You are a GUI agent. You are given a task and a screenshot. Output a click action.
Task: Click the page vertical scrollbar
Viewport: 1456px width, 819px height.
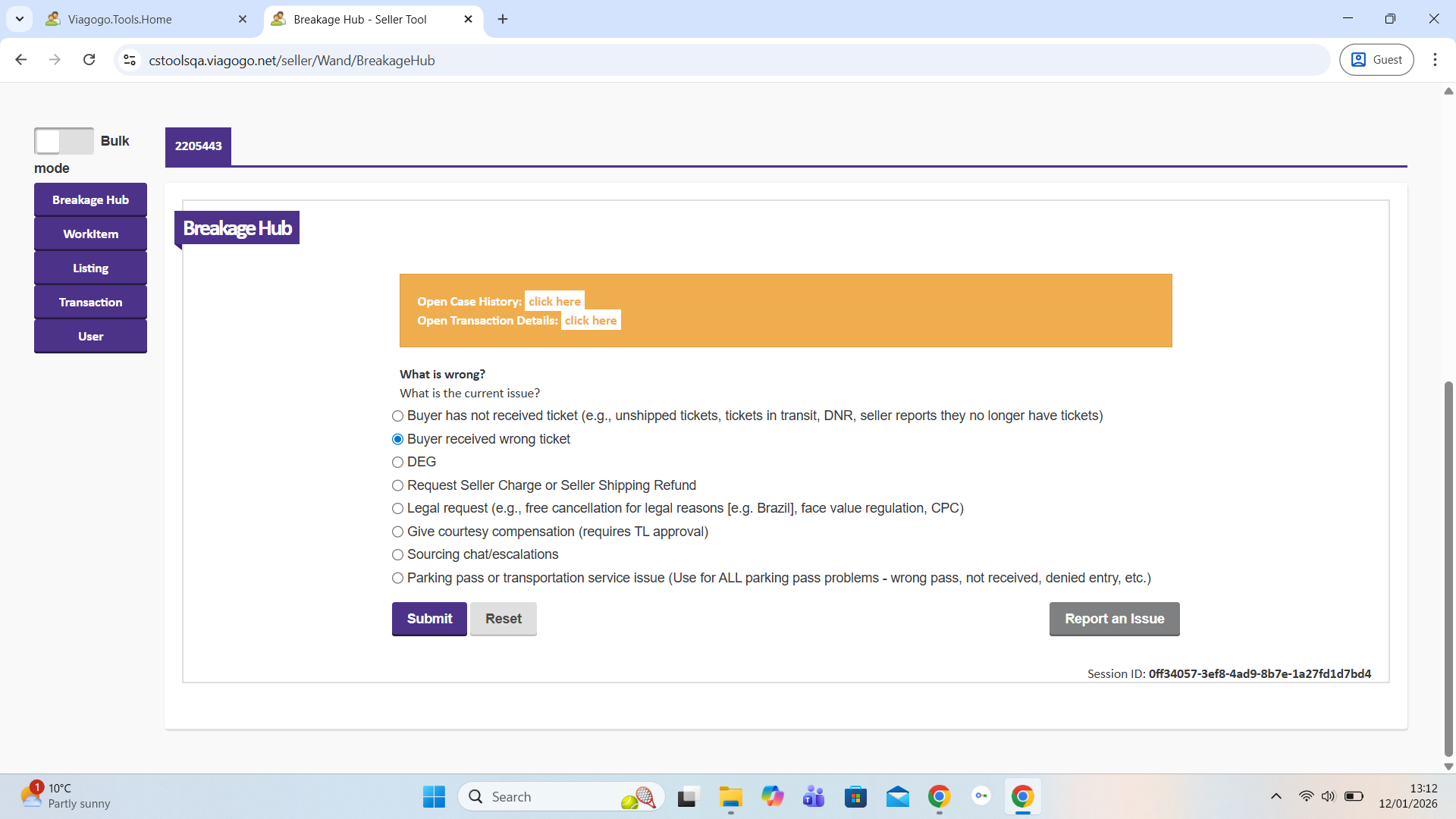1448,569
